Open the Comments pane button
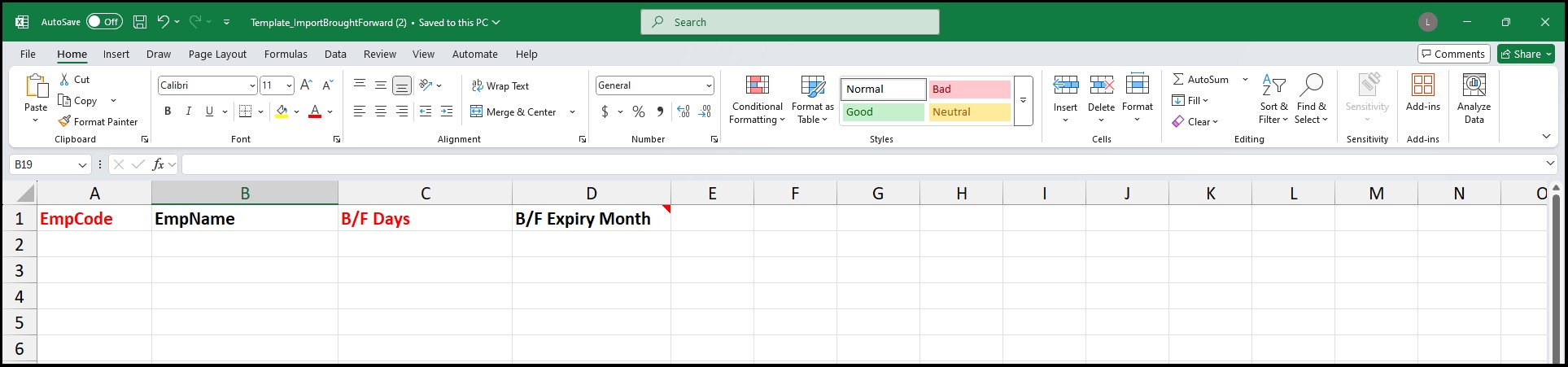The image size is (1568, 367). [1453, 54]
